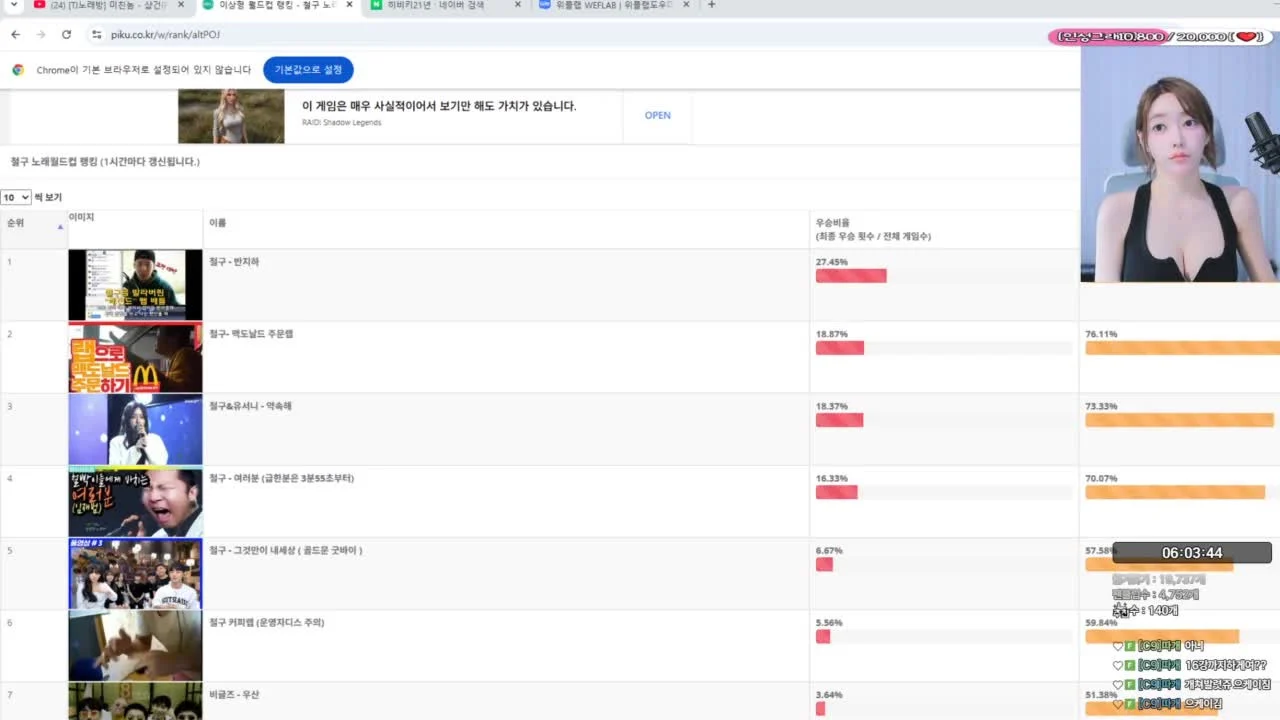Select name text 철구&유서니 - 약속해
This screenshot has width=1280, height=720.
pyautogui.click(x=250, y=406)
